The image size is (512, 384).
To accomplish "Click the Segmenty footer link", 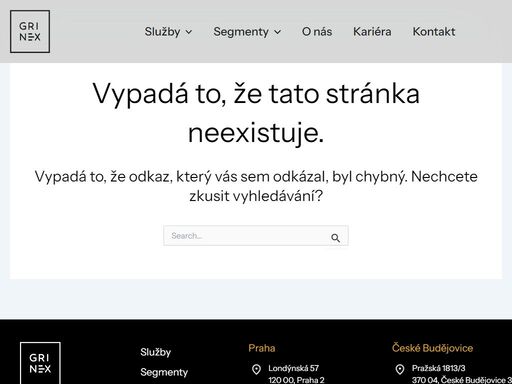I will pyautogui.click(x=164, y=372).
